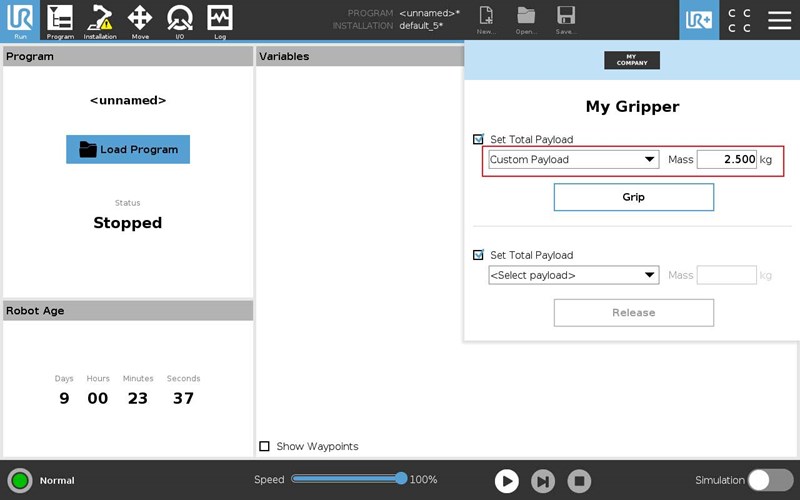
Task: Click the Save disk icon
Action: point(566,19)
